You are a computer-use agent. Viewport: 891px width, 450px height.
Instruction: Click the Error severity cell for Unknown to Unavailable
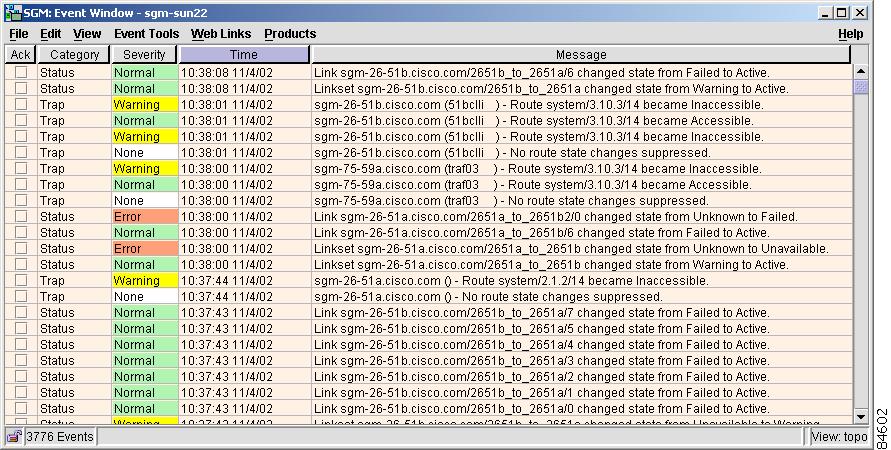pos(145,248)
